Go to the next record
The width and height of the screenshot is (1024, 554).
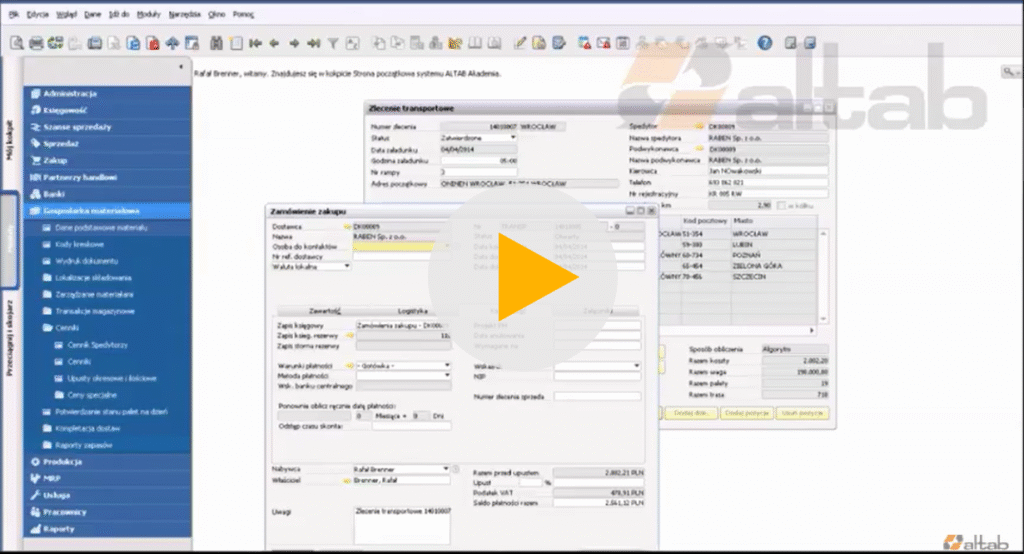point(294,43)
